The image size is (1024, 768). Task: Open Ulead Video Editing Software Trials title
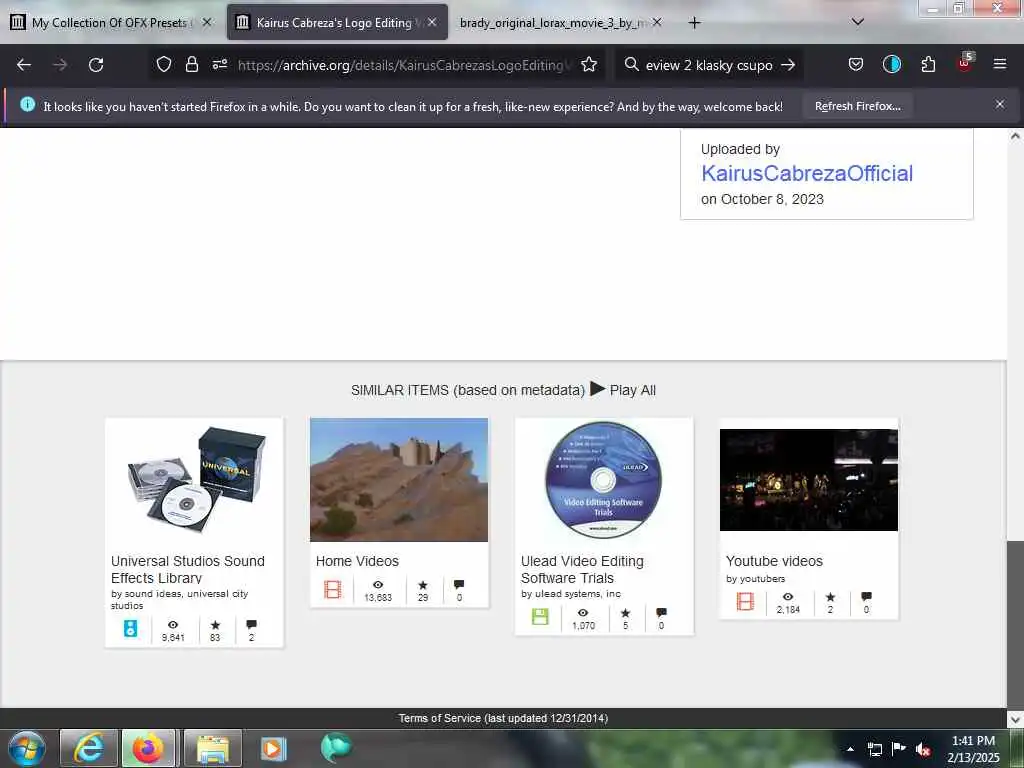click(x=582, y=569)
